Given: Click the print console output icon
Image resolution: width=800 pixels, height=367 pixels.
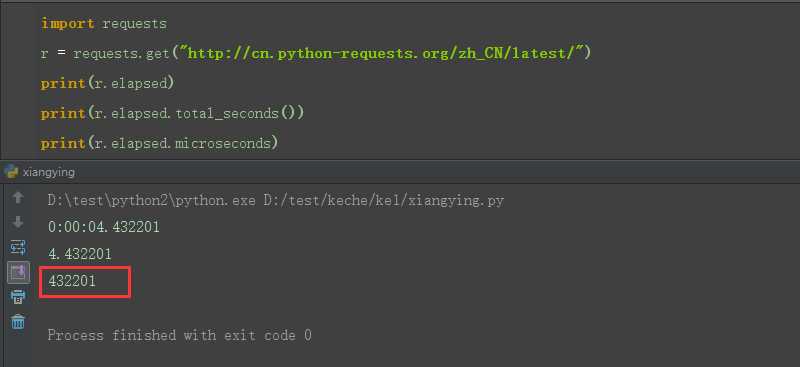Looking at the screenshot, I should [x=18, y=297].
